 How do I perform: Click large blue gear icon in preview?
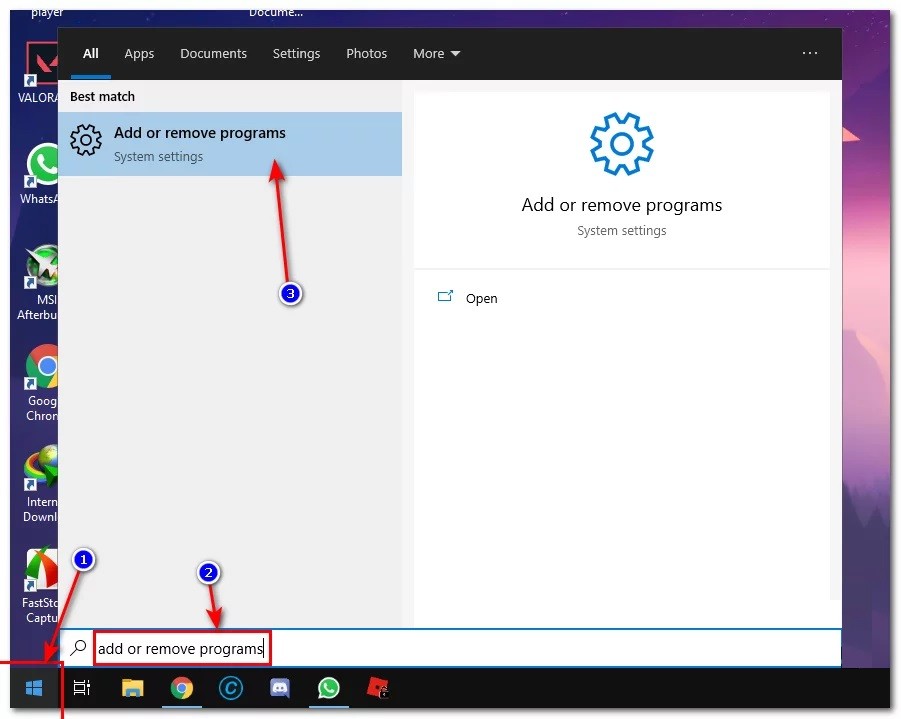click(x=621, y=144)
